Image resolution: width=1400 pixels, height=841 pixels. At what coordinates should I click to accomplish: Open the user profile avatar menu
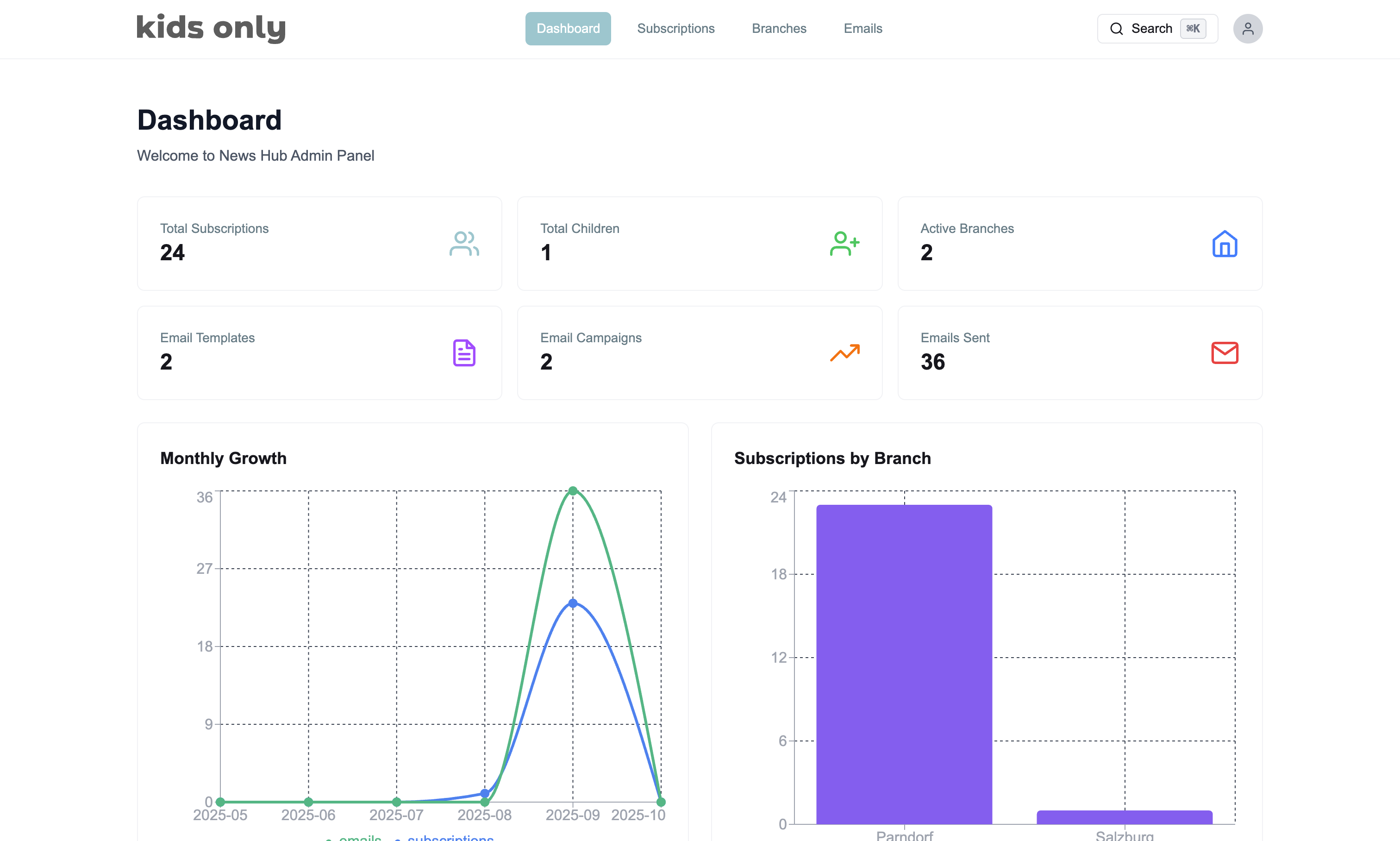coord(1248,28)
